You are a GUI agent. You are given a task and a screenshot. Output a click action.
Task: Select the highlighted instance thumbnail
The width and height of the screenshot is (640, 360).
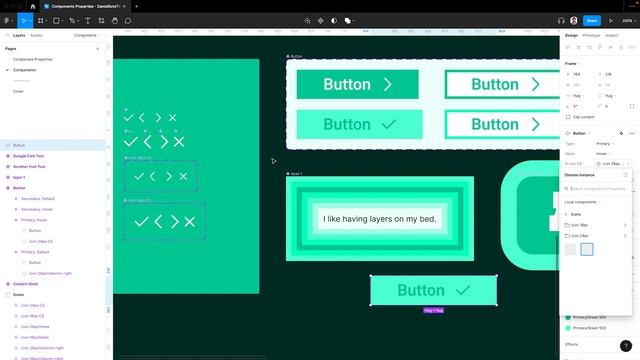pos(587,249)
